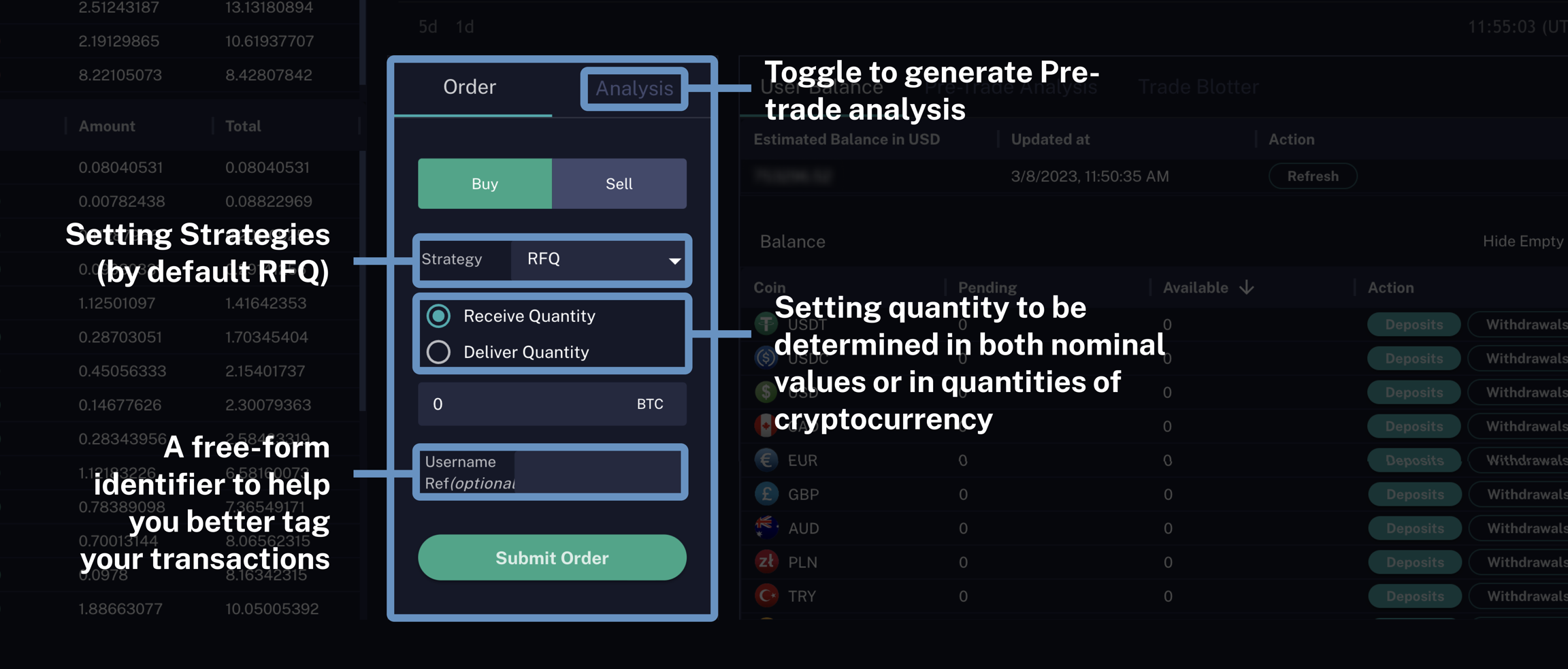Open the Strategy RFQ dropdown
This screenshot has width=1568, height=669.
600,259
